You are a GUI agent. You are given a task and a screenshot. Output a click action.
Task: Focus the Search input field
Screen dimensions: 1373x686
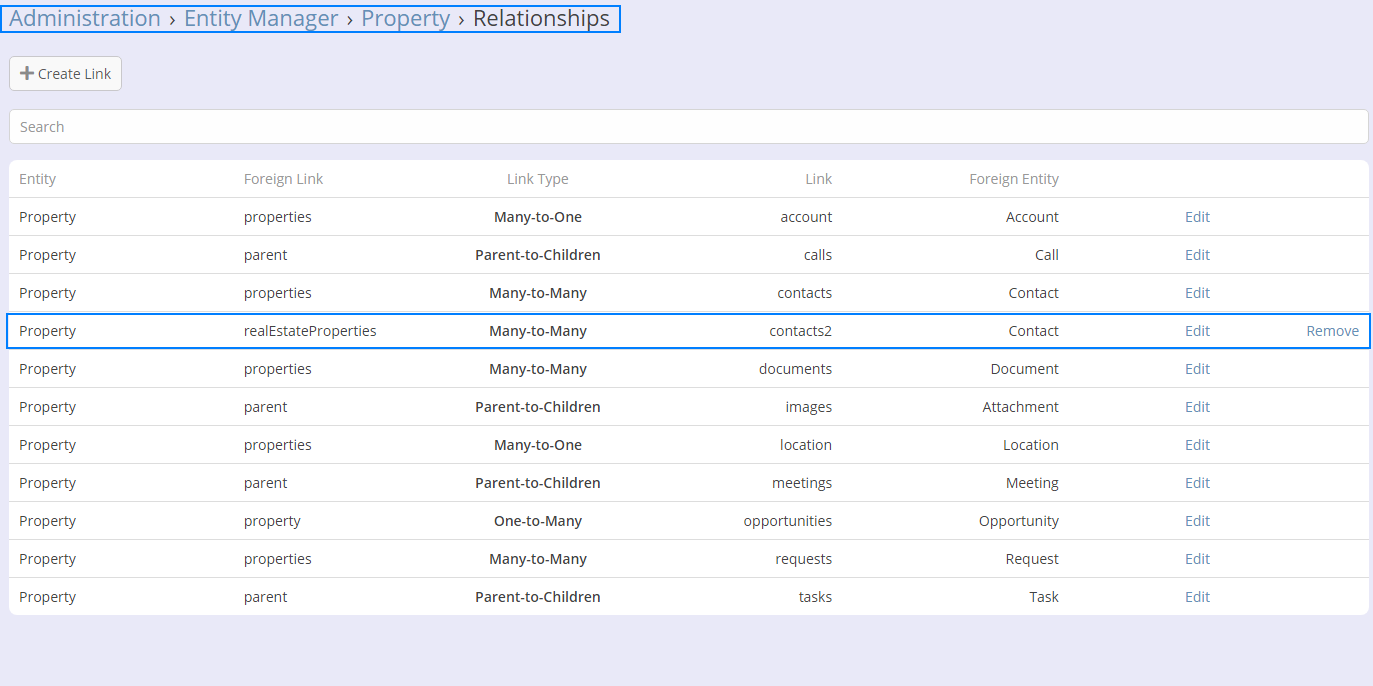coord(688,127)
